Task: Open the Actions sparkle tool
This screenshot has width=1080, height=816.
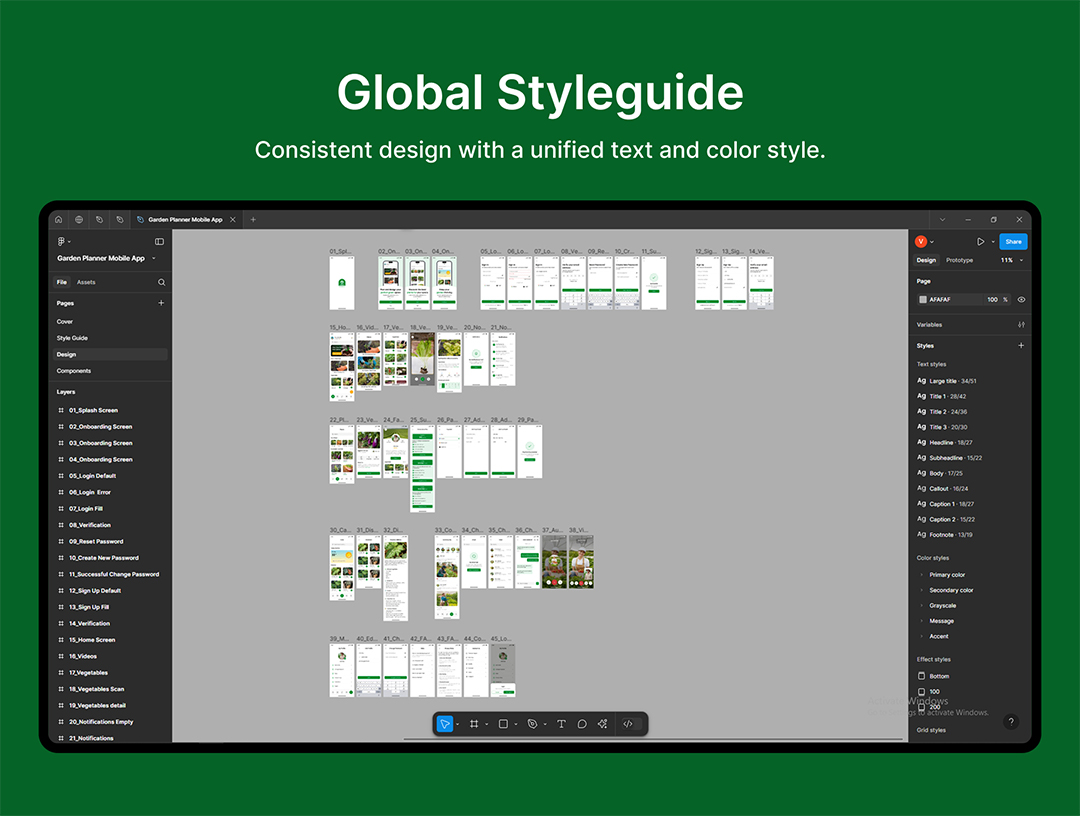Action: (603, 724)
